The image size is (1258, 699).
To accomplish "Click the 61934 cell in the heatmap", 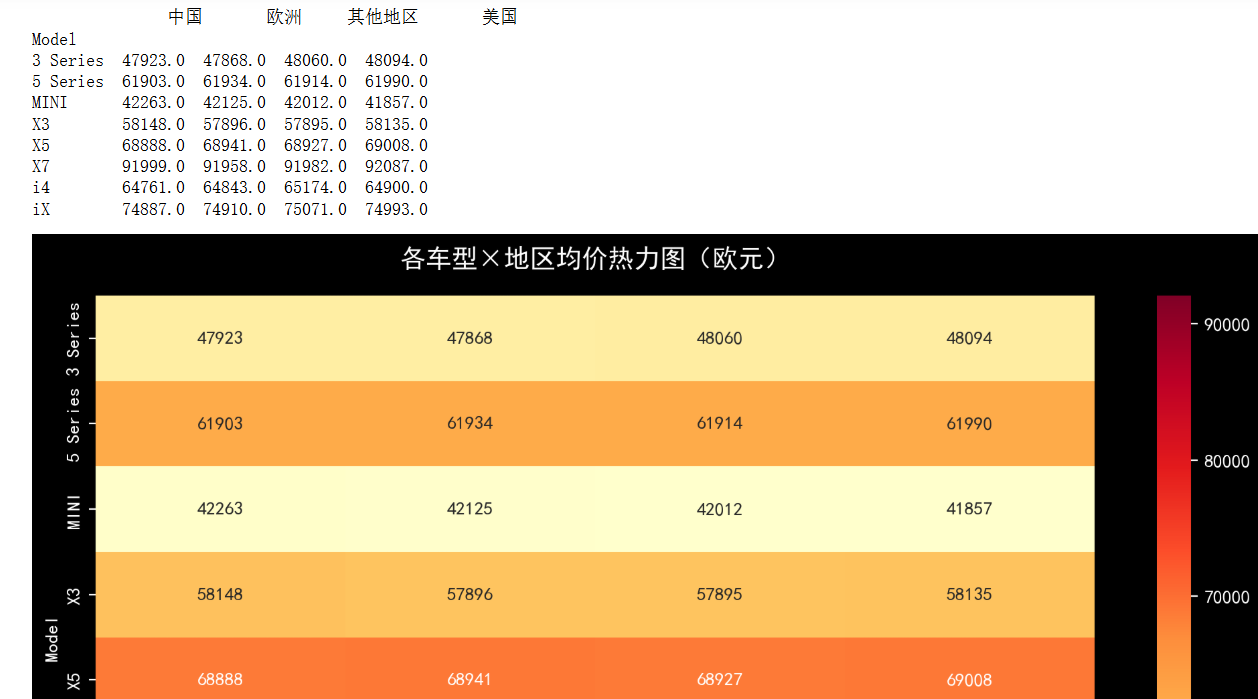I will pyautogui.click(x=469, y=423).
